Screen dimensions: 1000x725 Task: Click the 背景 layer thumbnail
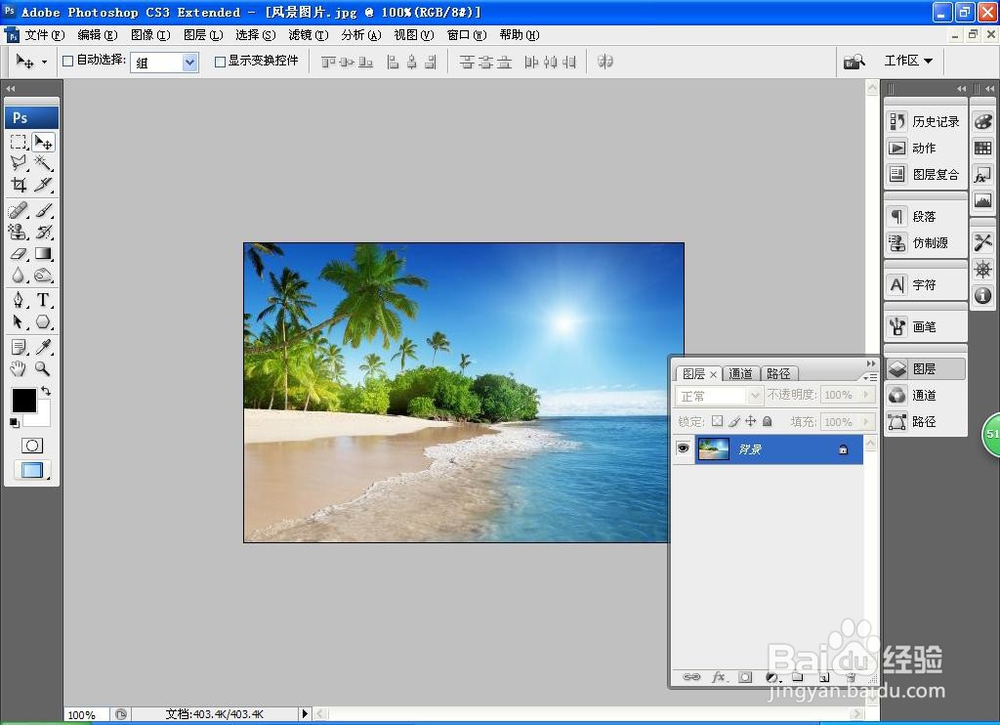(714, 449)
